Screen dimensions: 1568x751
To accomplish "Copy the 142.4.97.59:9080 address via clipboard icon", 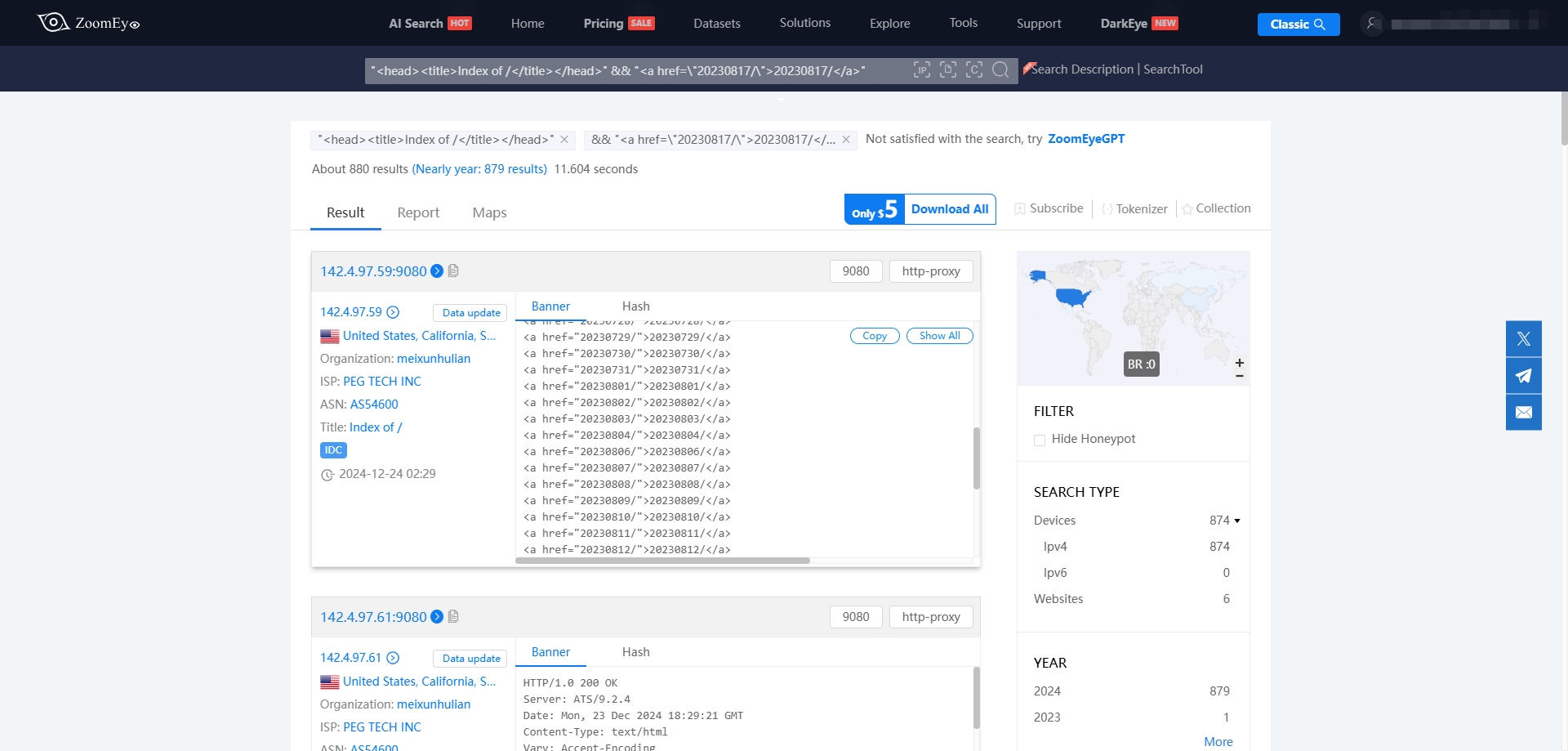I will [453, 270].
